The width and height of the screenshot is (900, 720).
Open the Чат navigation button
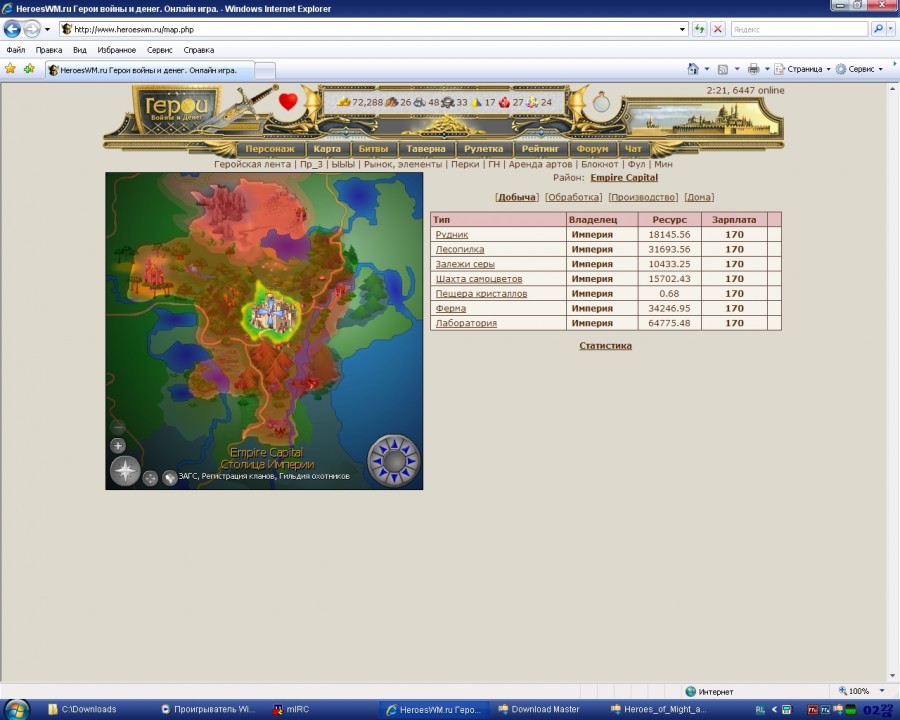pos(634,149)
